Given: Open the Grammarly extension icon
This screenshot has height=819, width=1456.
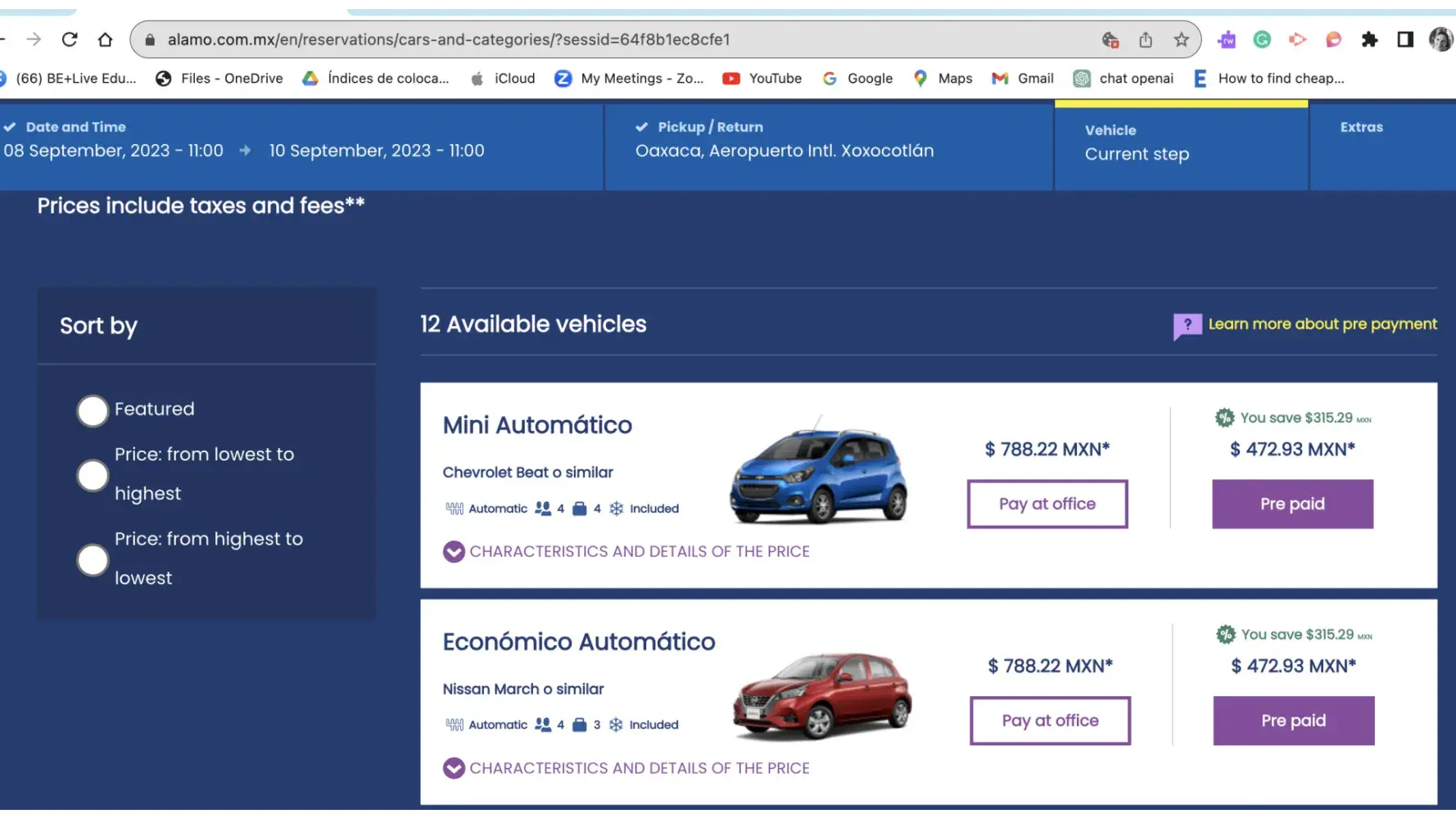Looking at the screenshot, I should [x=1262, y=39].
